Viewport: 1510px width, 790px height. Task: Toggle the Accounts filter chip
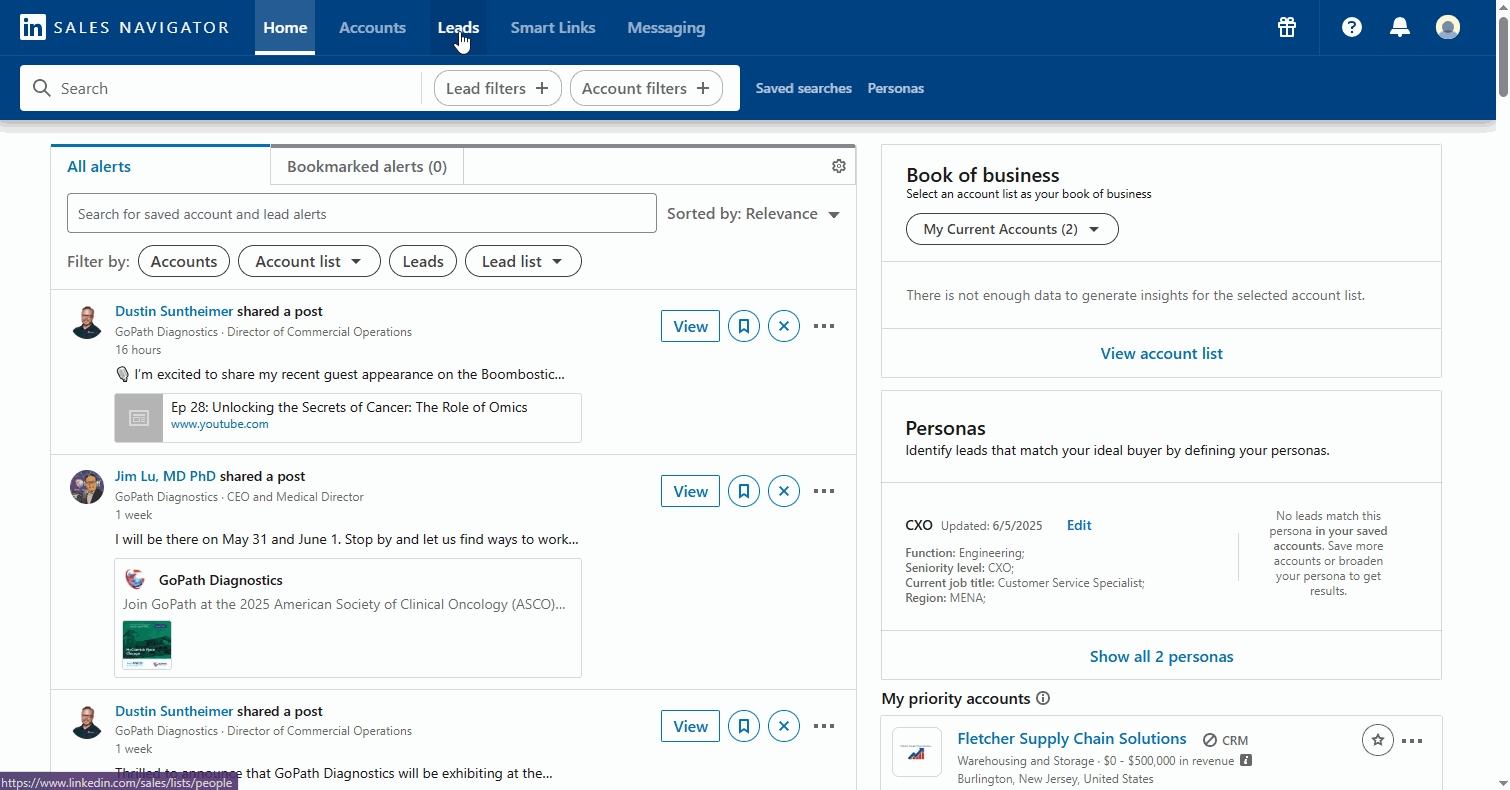click(x=184, y=261)
